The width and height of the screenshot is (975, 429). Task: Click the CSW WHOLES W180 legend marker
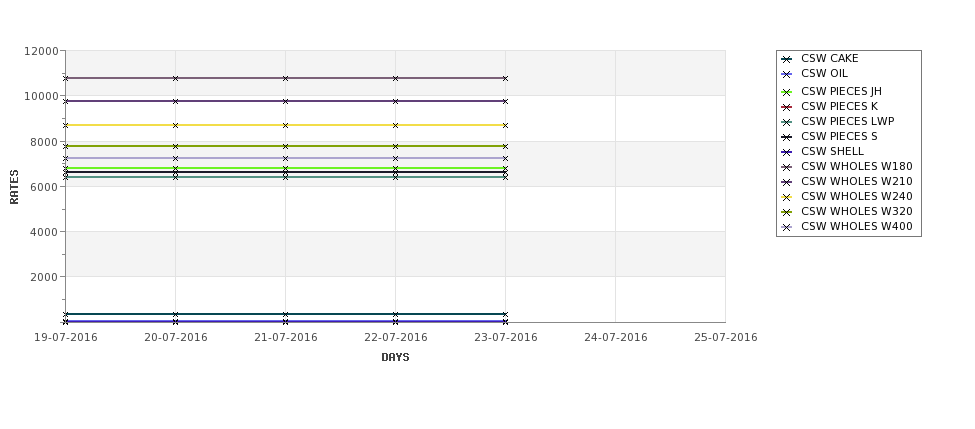786,167
